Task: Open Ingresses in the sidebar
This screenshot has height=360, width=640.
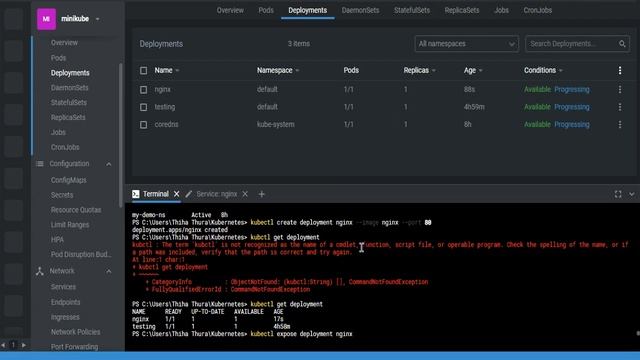Action: [x=65, y=317]
